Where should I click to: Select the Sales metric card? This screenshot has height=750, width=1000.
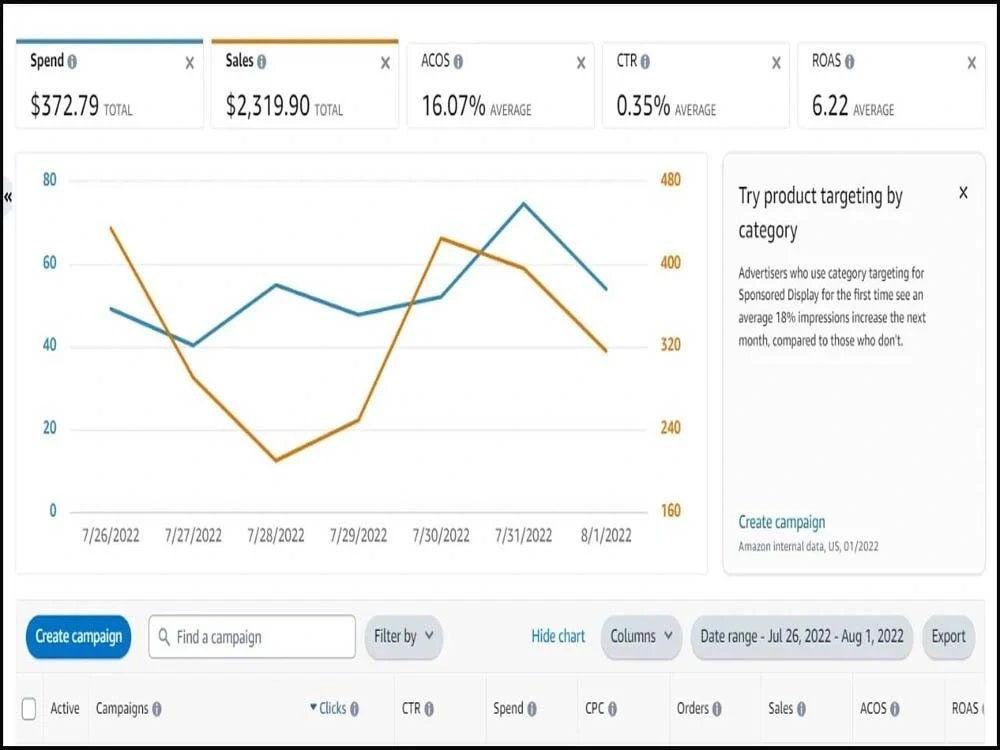pyautogui.click(x=305, y=85)
